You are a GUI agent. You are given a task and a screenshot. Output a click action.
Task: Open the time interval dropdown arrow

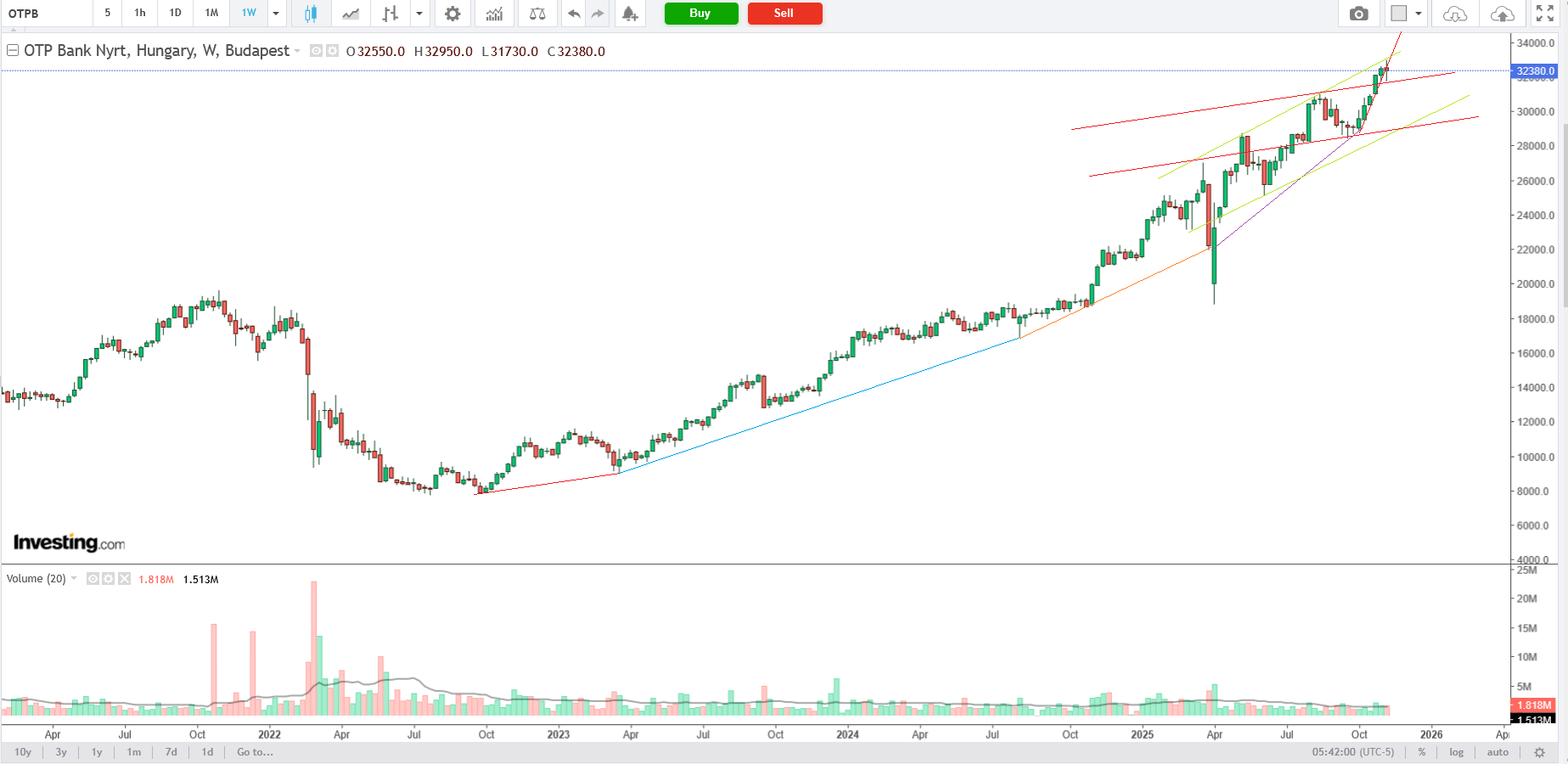tap(276, 14)
